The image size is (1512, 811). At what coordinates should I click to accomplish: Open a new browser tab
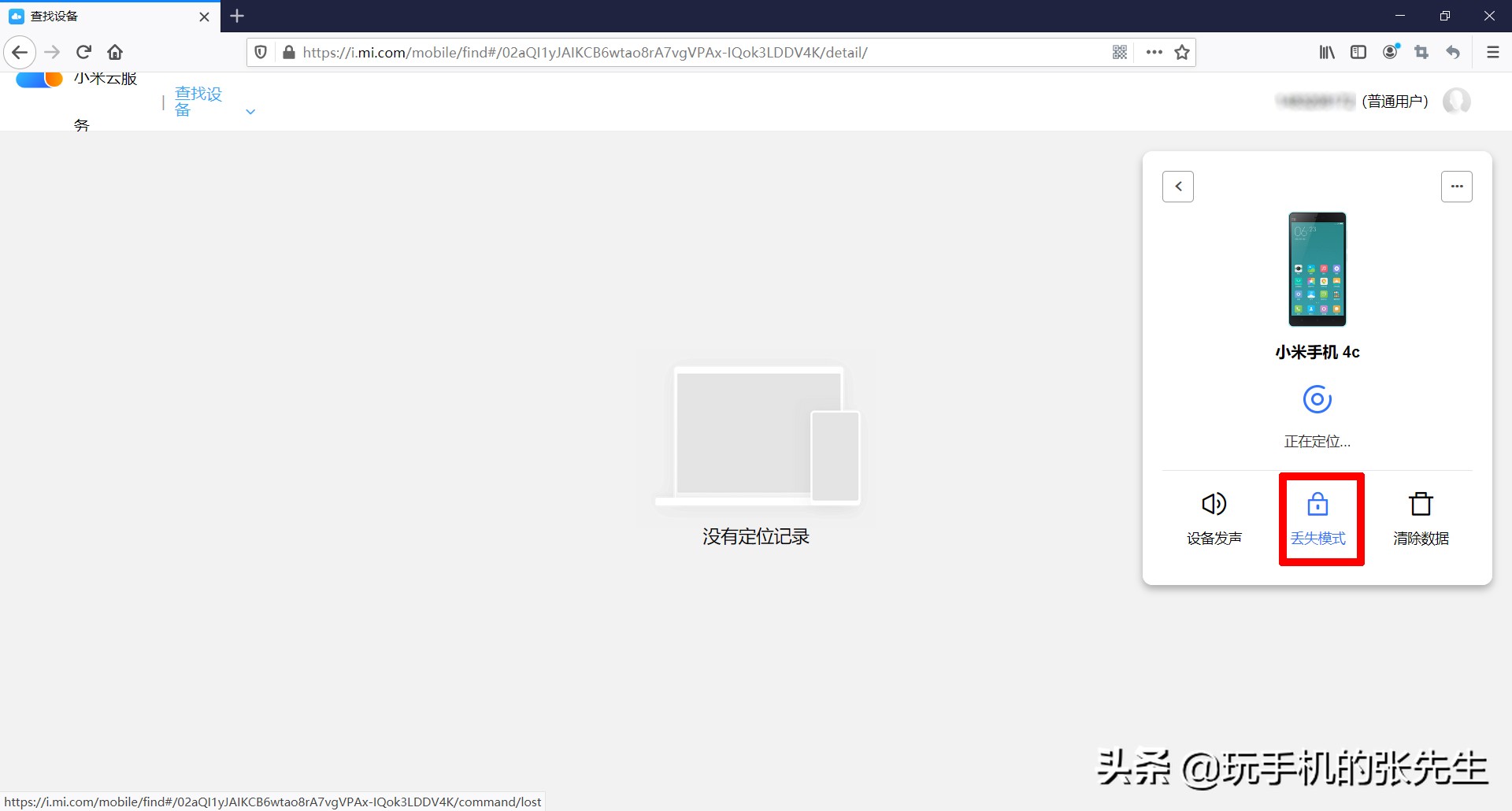pos(237,16)
